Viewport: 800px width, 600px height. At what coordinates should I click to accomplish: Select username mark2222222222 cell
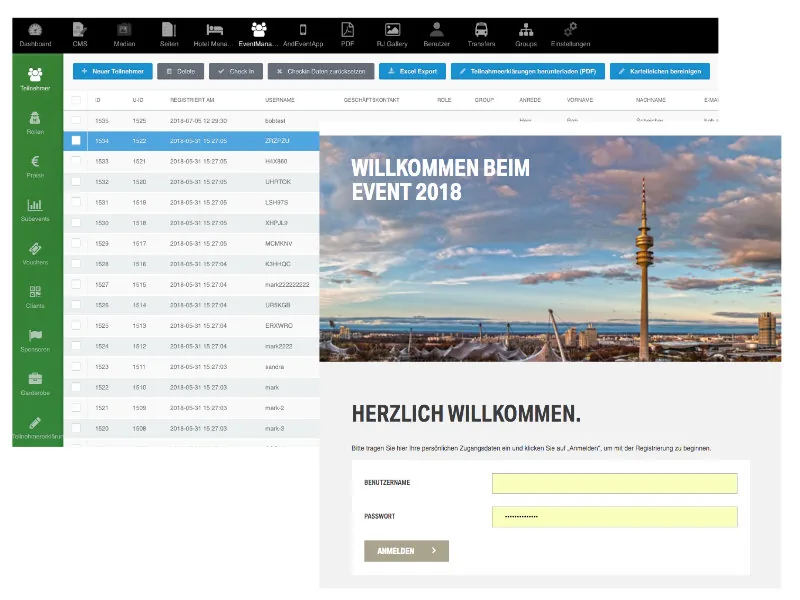tap(287, 285)
